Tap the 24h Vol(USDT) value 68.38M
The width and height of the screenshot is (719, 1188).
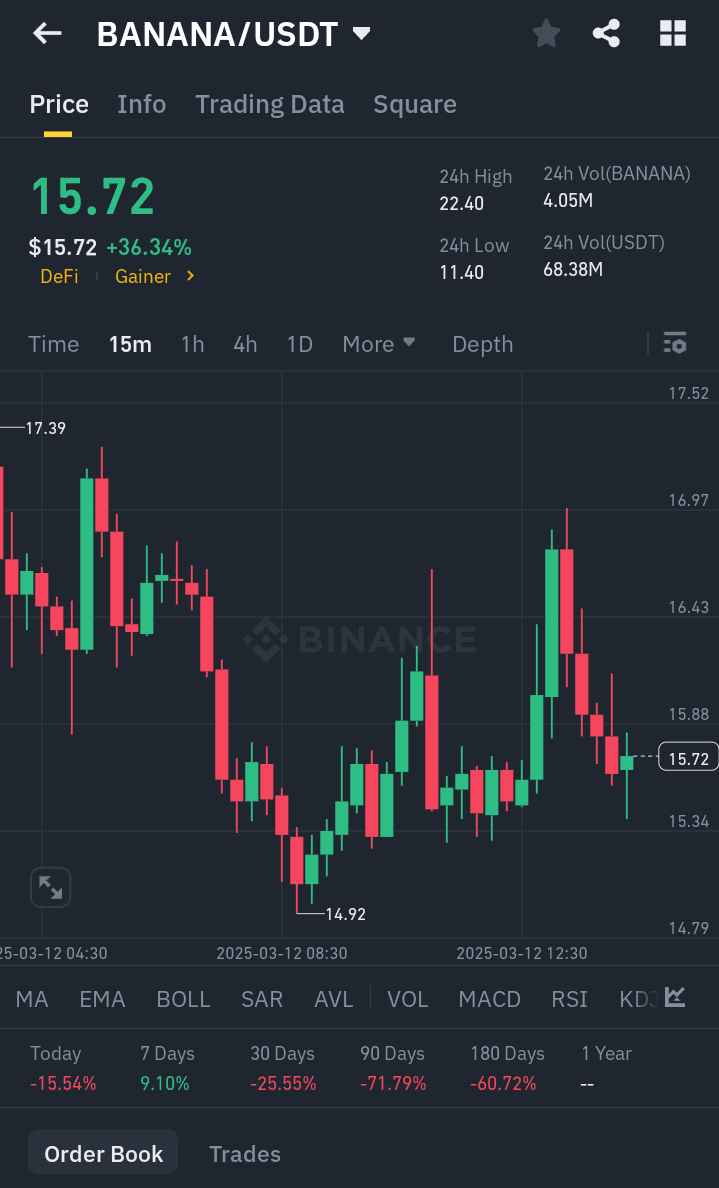[574, 269]
